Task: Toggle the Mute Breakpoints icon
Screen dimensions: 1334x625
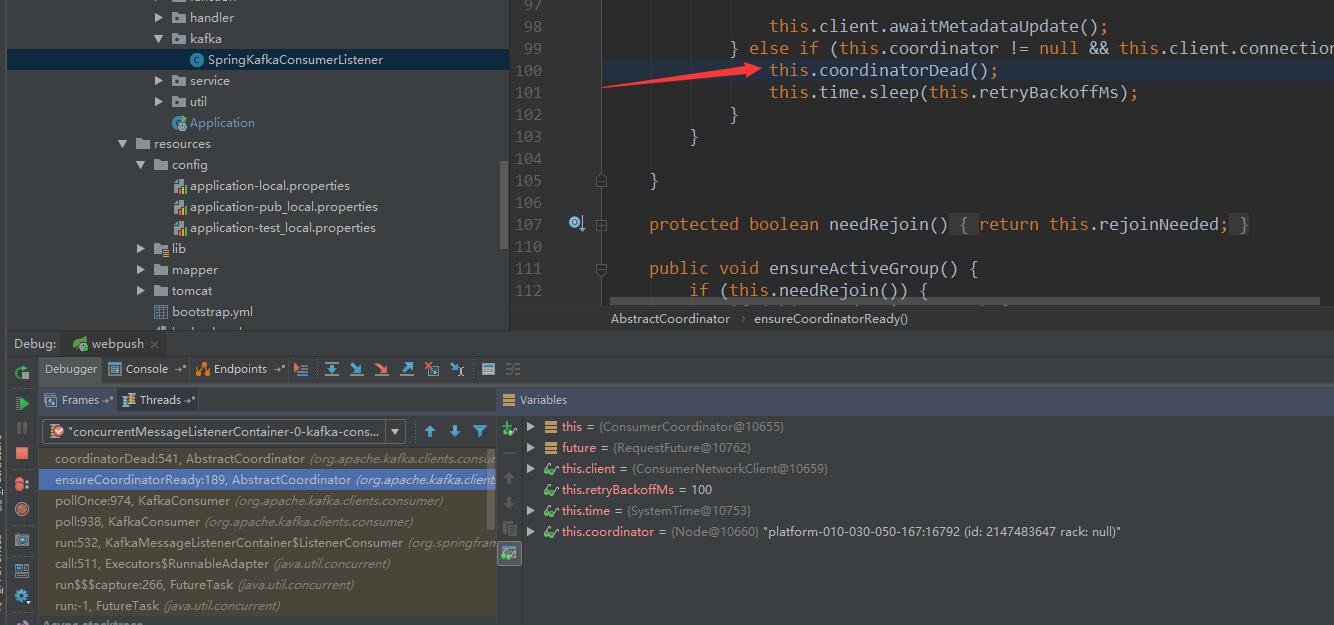Action: (22, 508)
